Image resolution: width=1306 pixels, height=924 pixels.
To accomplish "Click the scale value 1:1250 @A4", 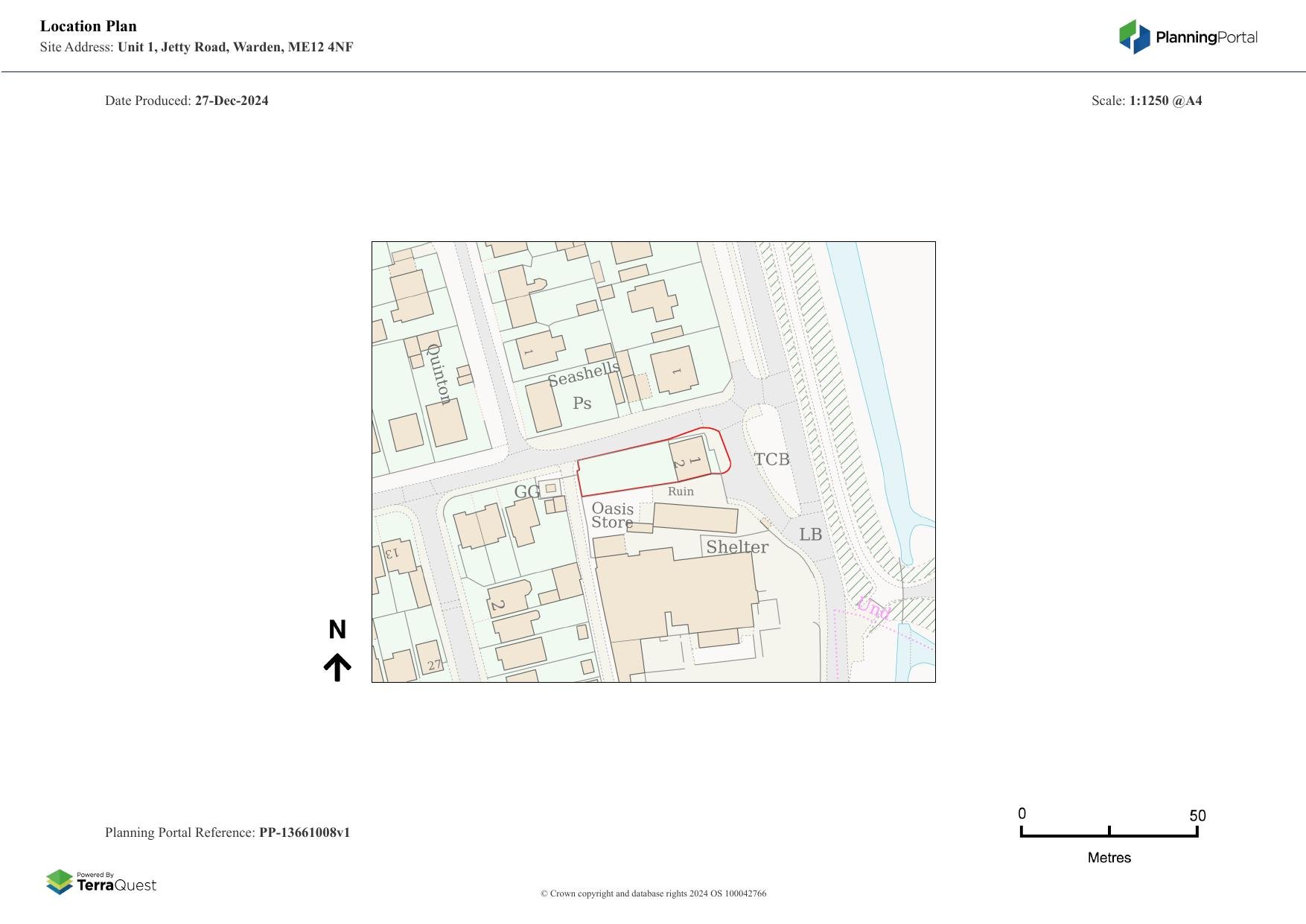I will click(x=1165, y=101).
